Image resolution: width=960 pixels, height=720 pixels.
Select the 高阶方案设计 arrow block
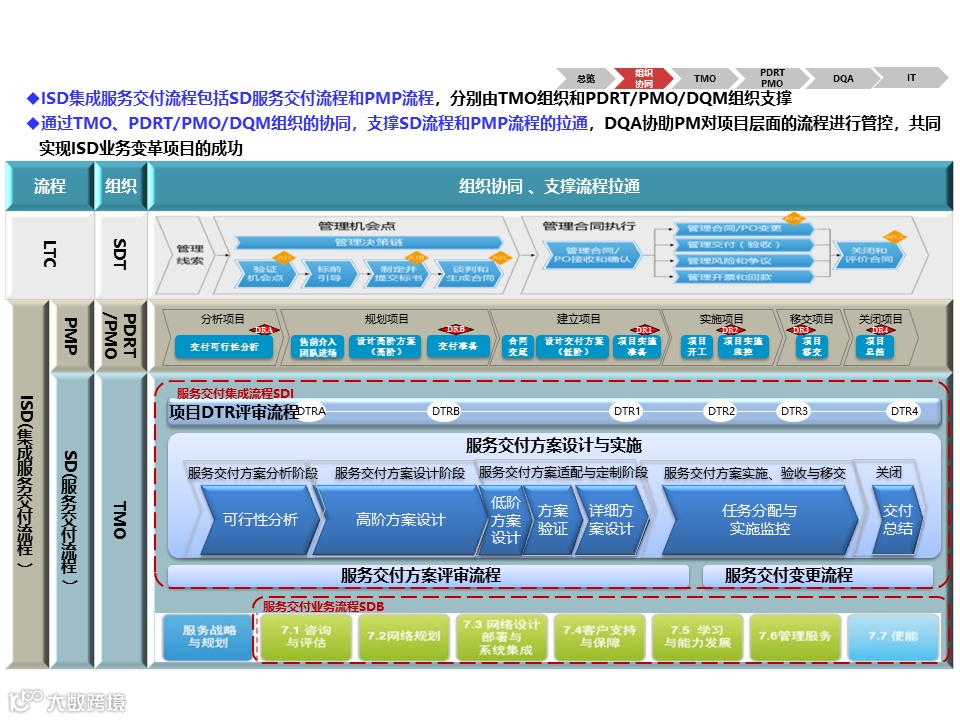(400, 520)
